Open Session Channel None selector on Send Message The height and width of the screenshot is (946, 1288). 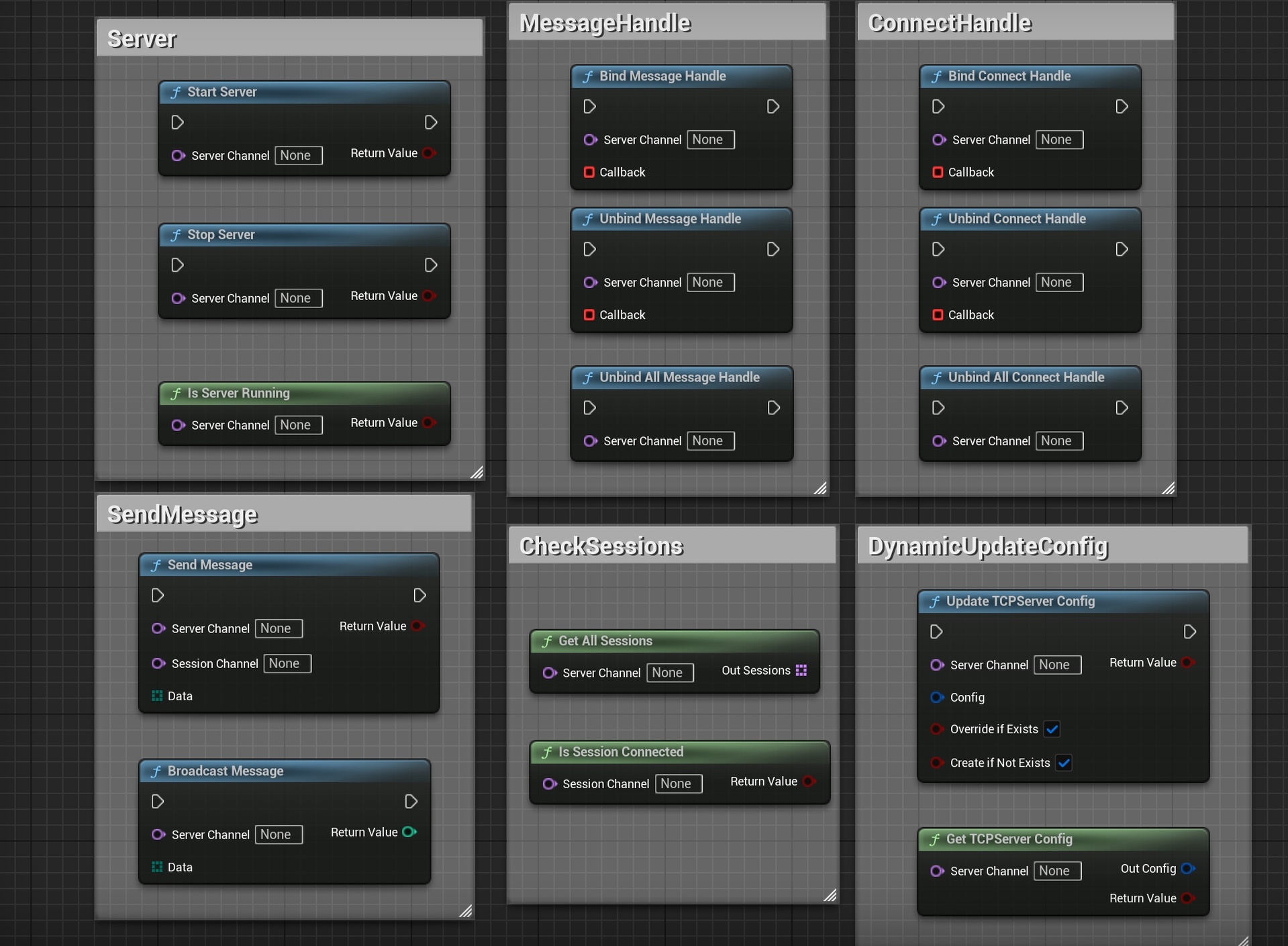coord(287,663)
